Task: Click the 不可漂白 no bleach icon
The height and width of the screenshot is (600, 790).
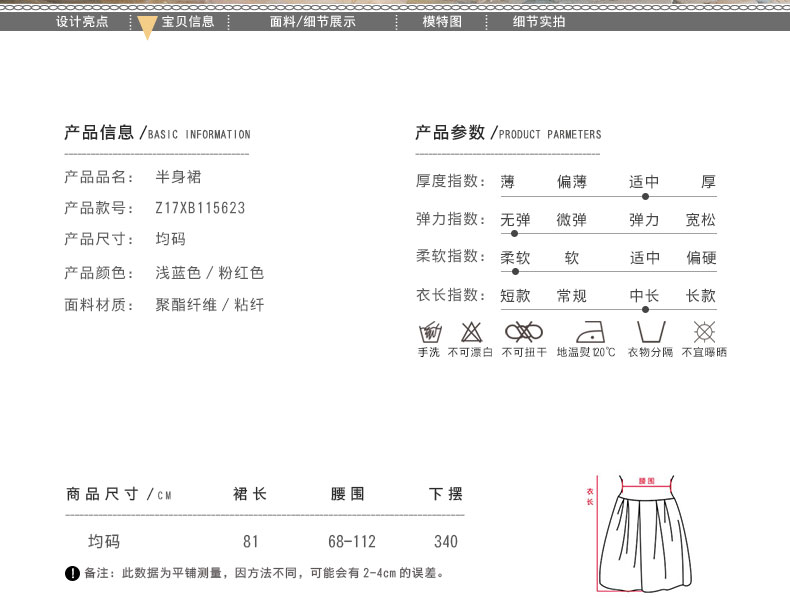Action: (472, 332)
